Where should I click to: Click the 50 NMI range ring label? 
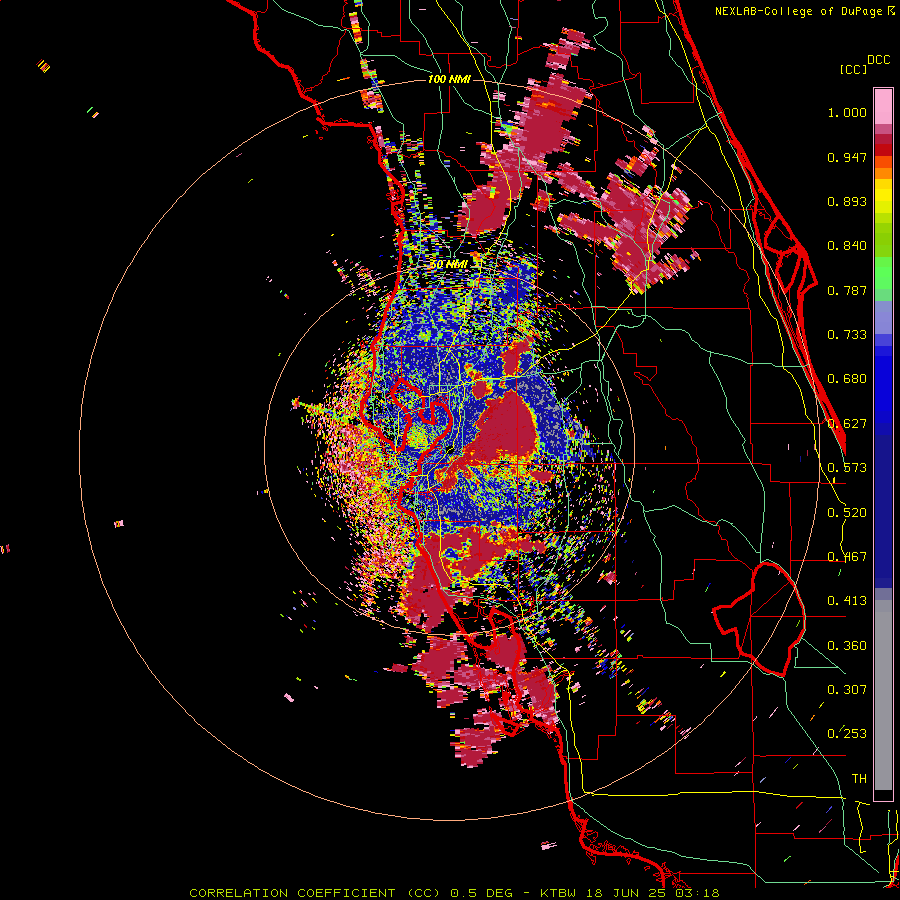tap(448, 265)
